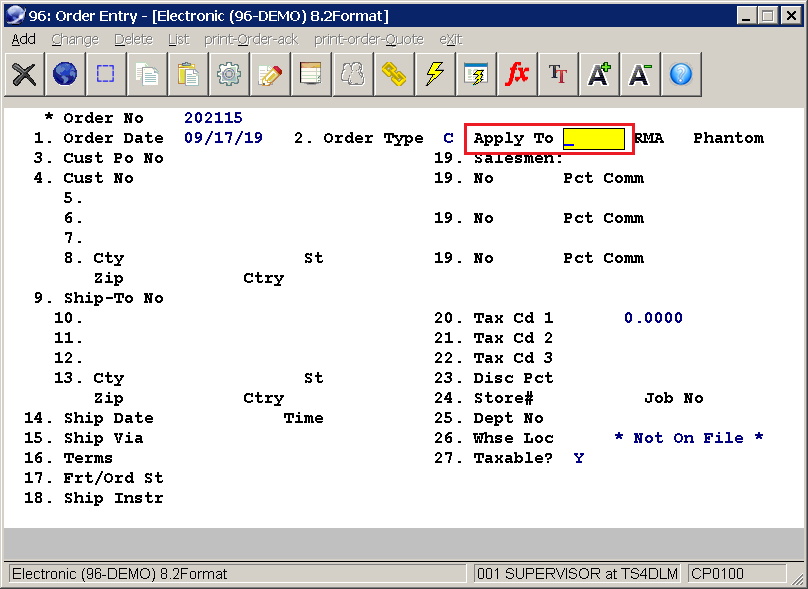
Task: Click the X cancel toolbar icon
Action: [x=24, y=74]
